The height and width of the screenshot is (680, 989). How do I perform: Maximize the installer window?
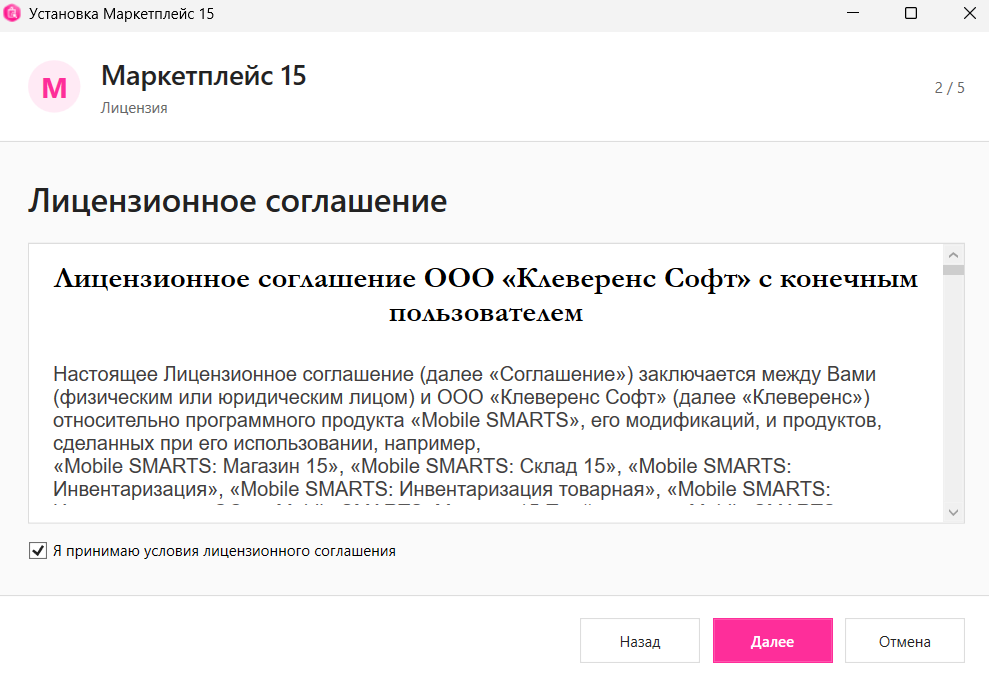pyautogui.click(x=911, y=13)
